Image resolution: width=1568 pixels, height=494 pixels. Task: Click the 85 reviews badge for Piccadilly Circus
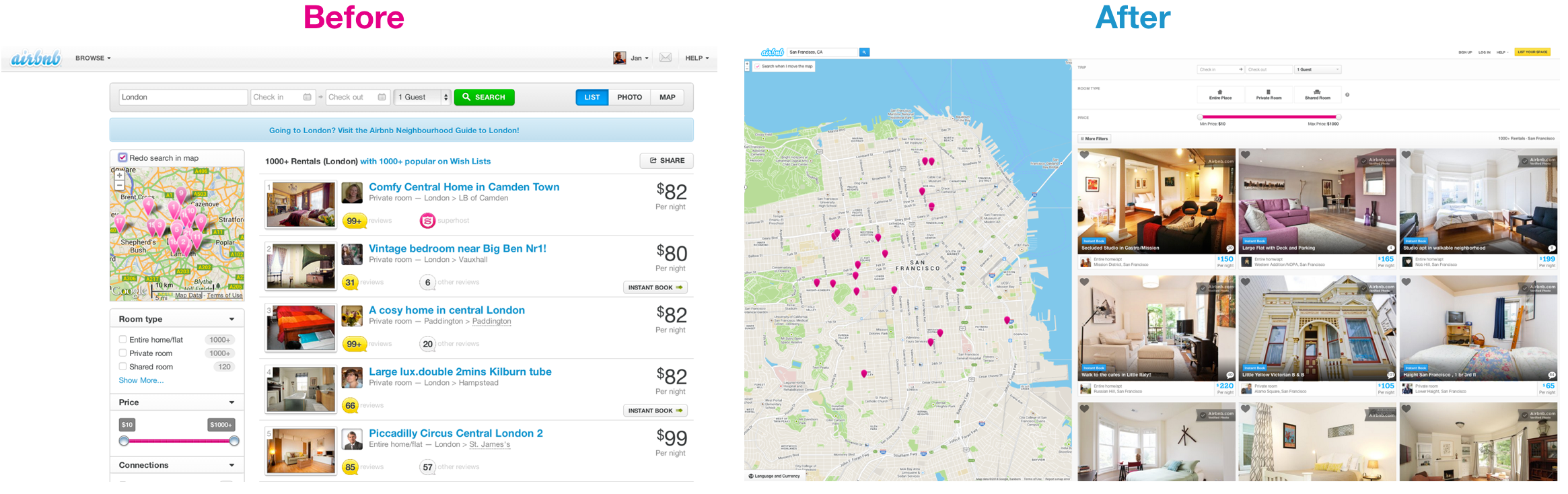pos(350,467)
